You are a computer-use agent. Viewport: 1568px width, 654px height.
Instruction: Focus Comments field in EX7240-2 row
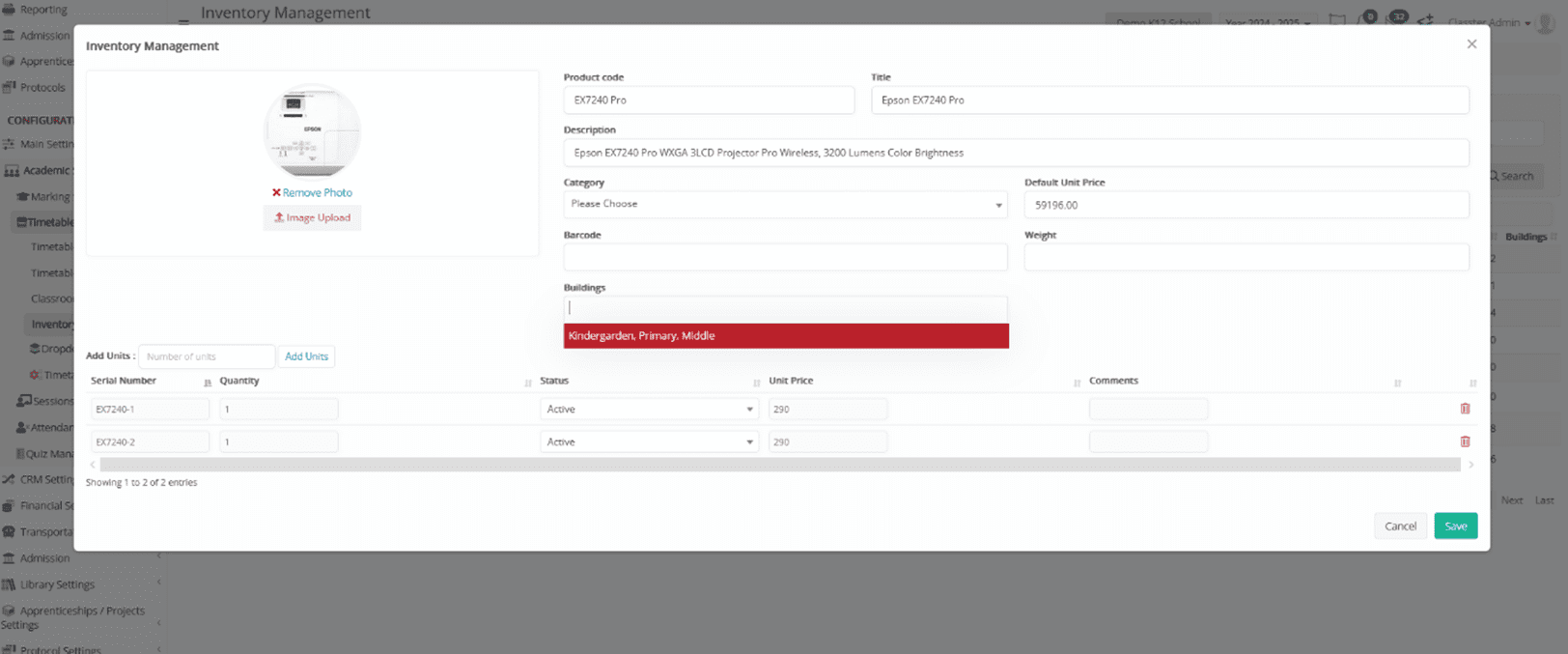(1148, 442)
